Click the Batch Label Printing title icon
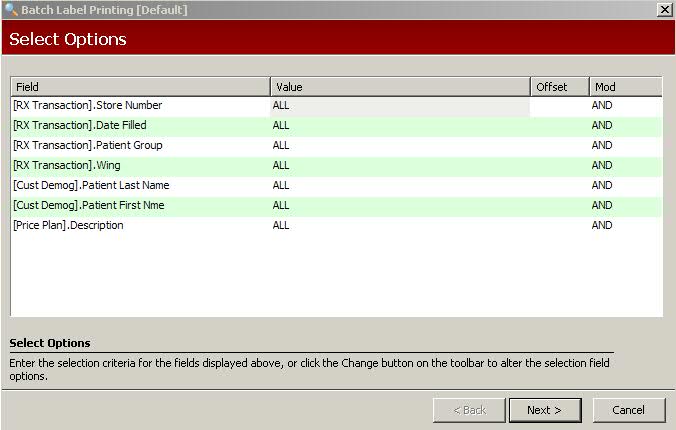This screenshot has height=430, width=676. pos(10,9)
